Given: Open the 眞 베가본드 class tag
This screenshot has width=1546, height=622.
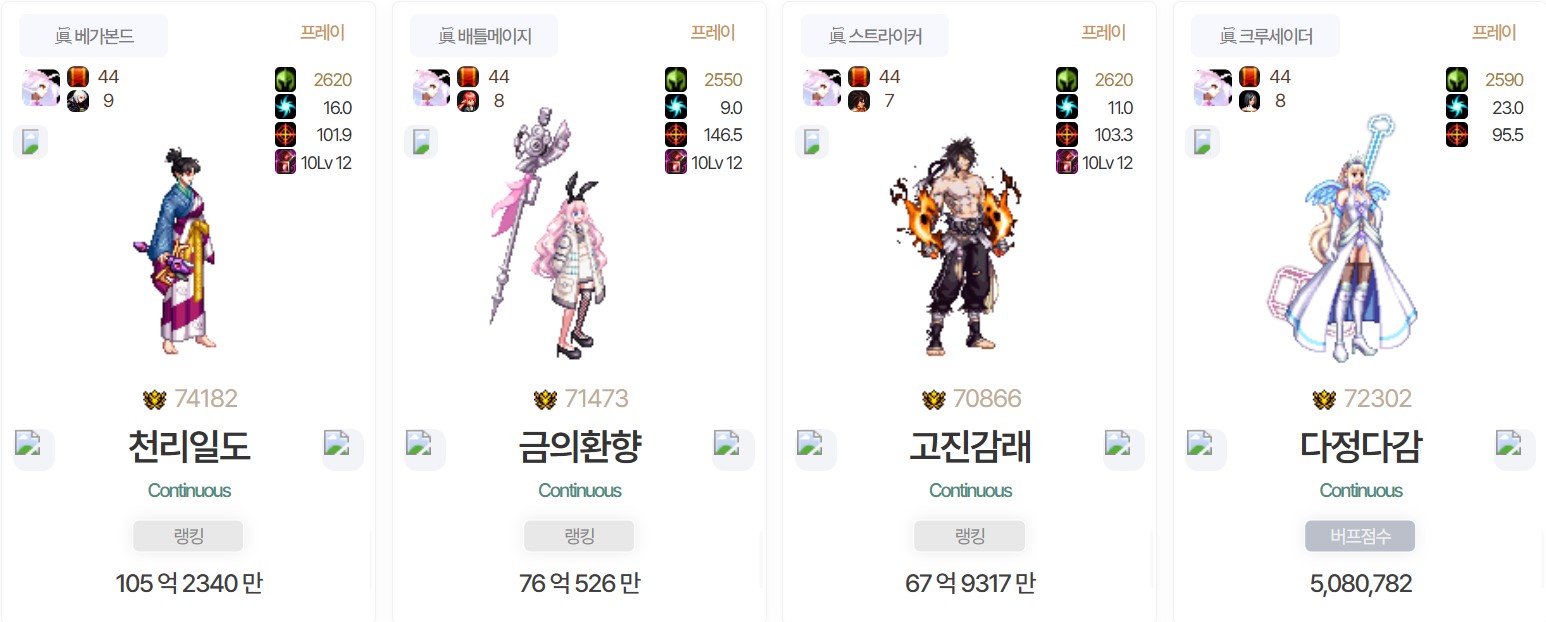Looking at the screenshot, I should point(94,37).
